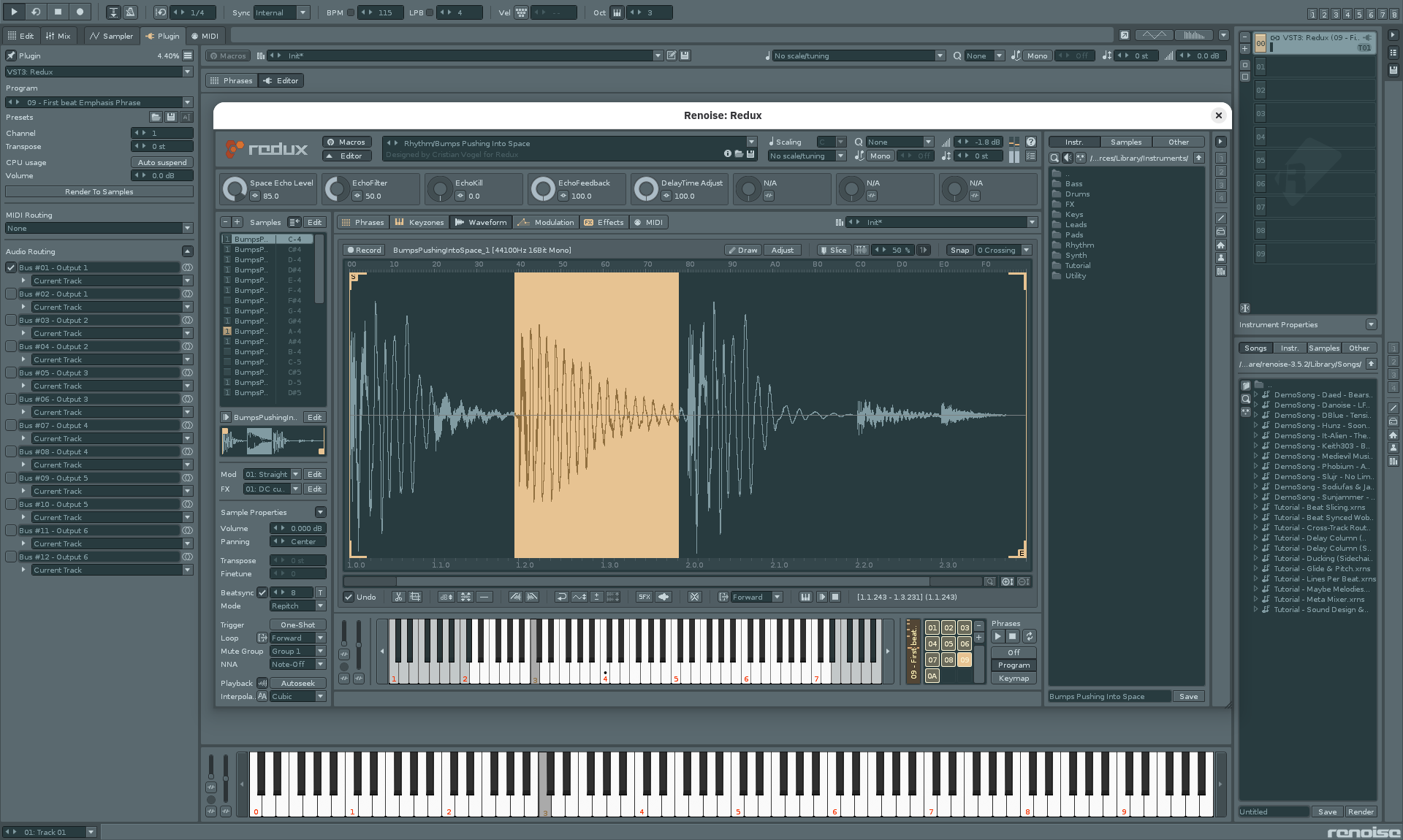Click the Slice markers tool
Viewport: 1403px width, 840px height.
pos(833,250)
